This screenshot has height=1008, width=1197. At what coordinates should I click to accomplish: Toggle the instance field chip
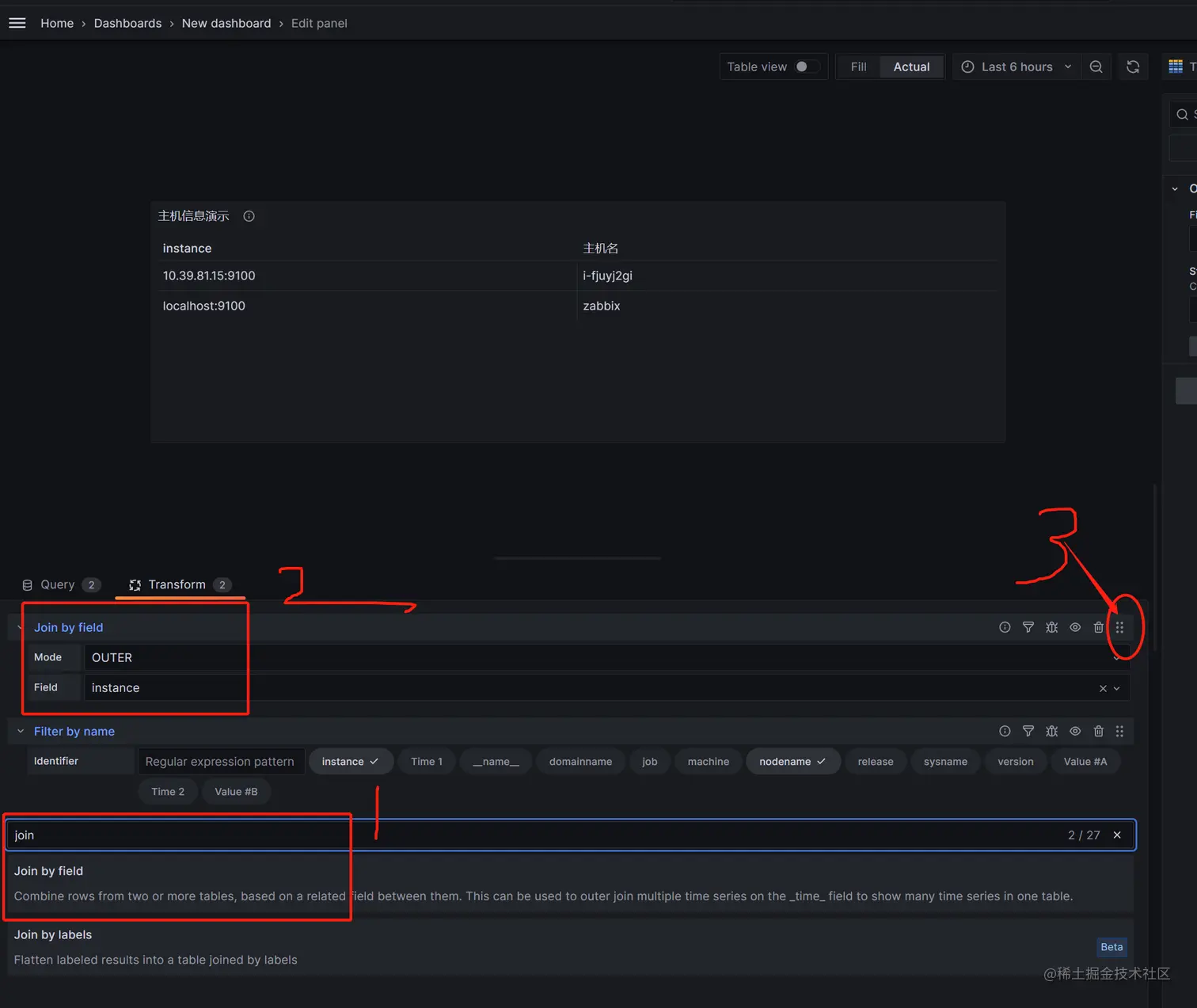[350, 761]
